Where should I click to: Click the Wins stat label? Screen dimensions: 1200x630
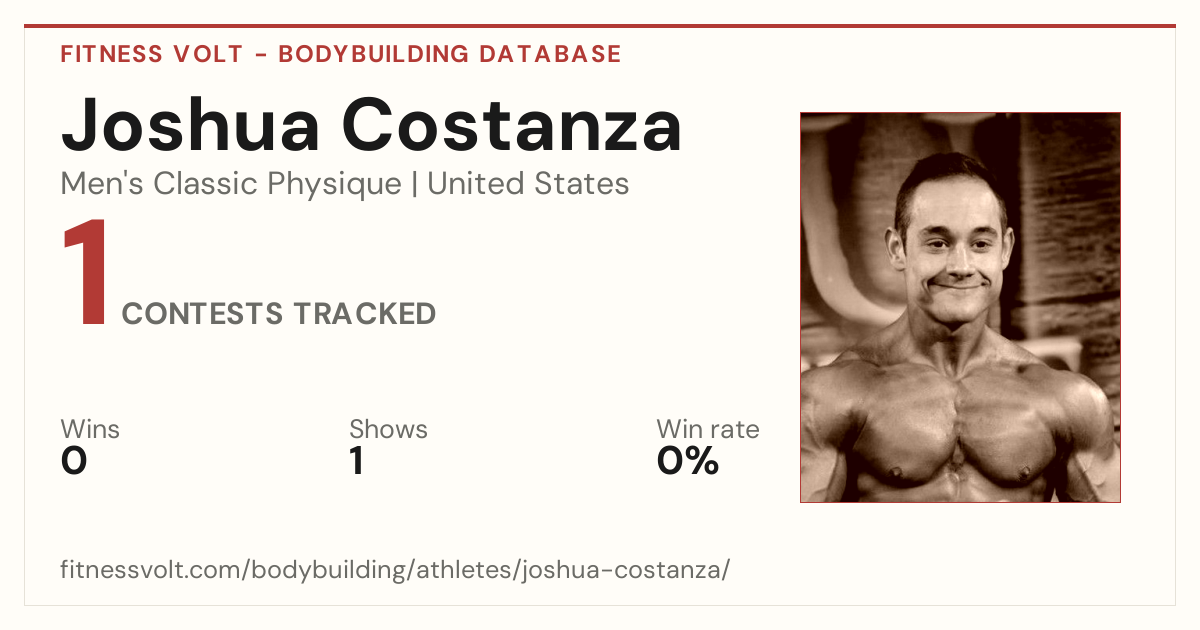coord(90,429)
